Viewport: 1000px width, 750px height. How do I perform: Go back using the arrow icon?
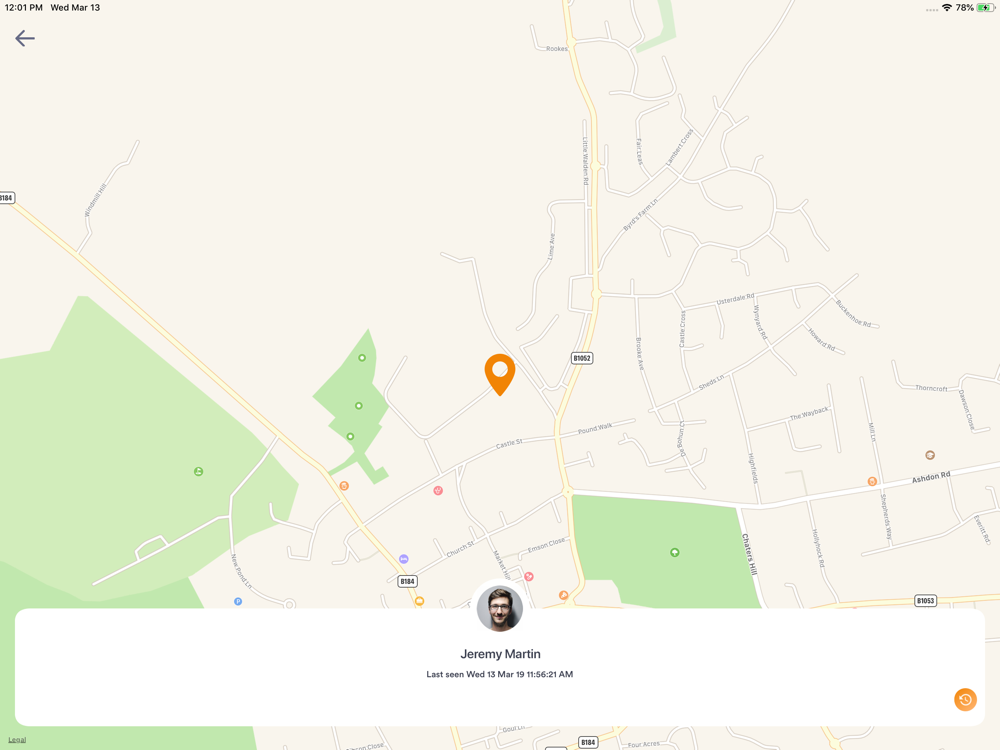click(25, 38)
